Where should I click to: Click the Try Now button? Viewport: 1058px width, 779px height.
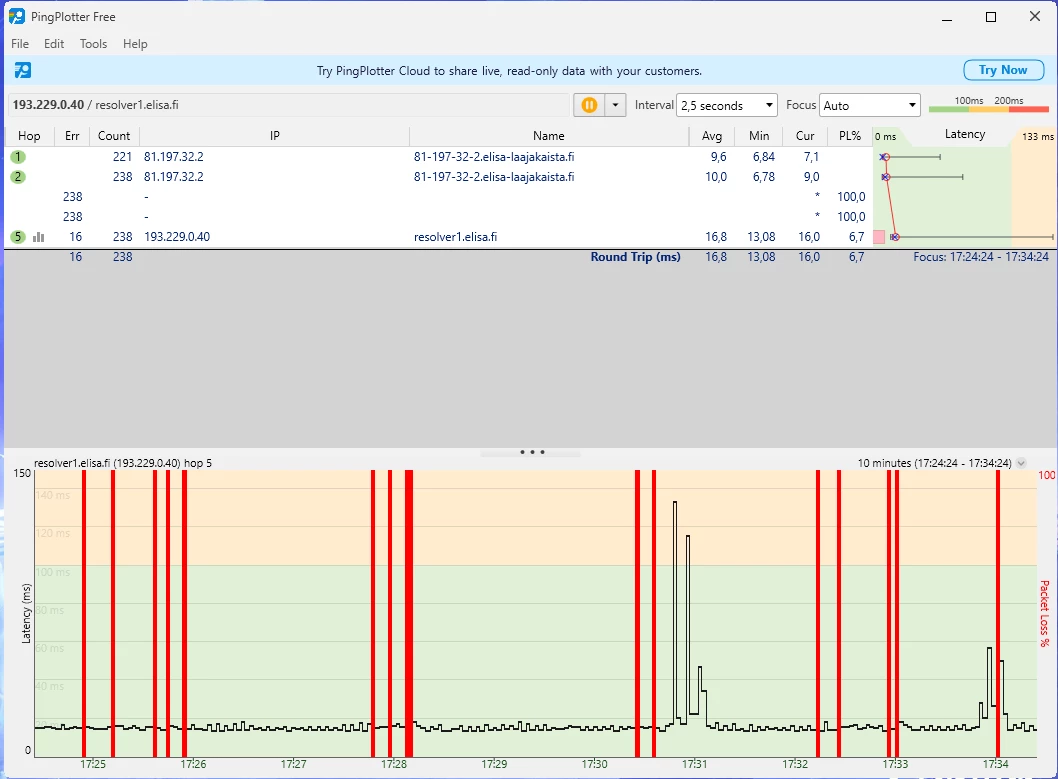coord(1003,70)
